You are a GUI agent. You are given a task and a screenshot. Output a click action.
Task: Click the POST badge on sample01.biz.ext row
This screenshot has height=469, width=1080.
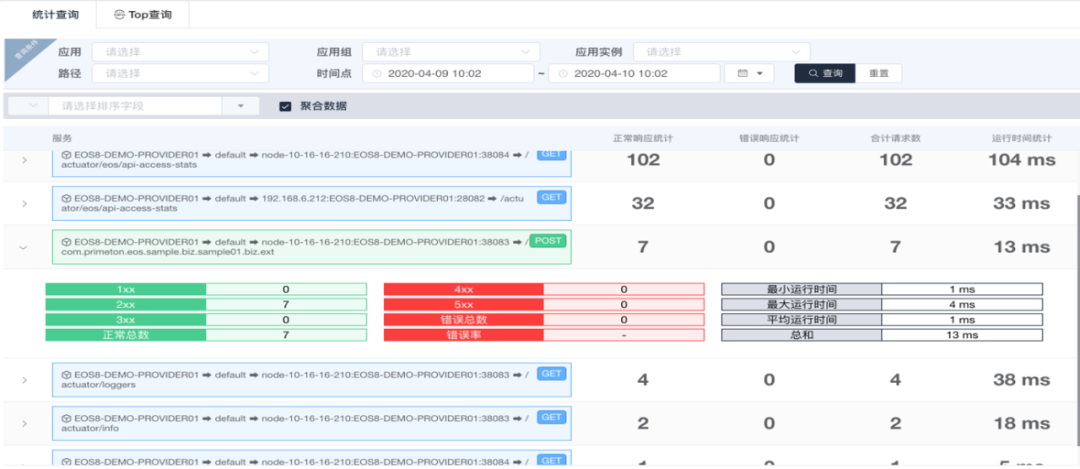(548, 241)
